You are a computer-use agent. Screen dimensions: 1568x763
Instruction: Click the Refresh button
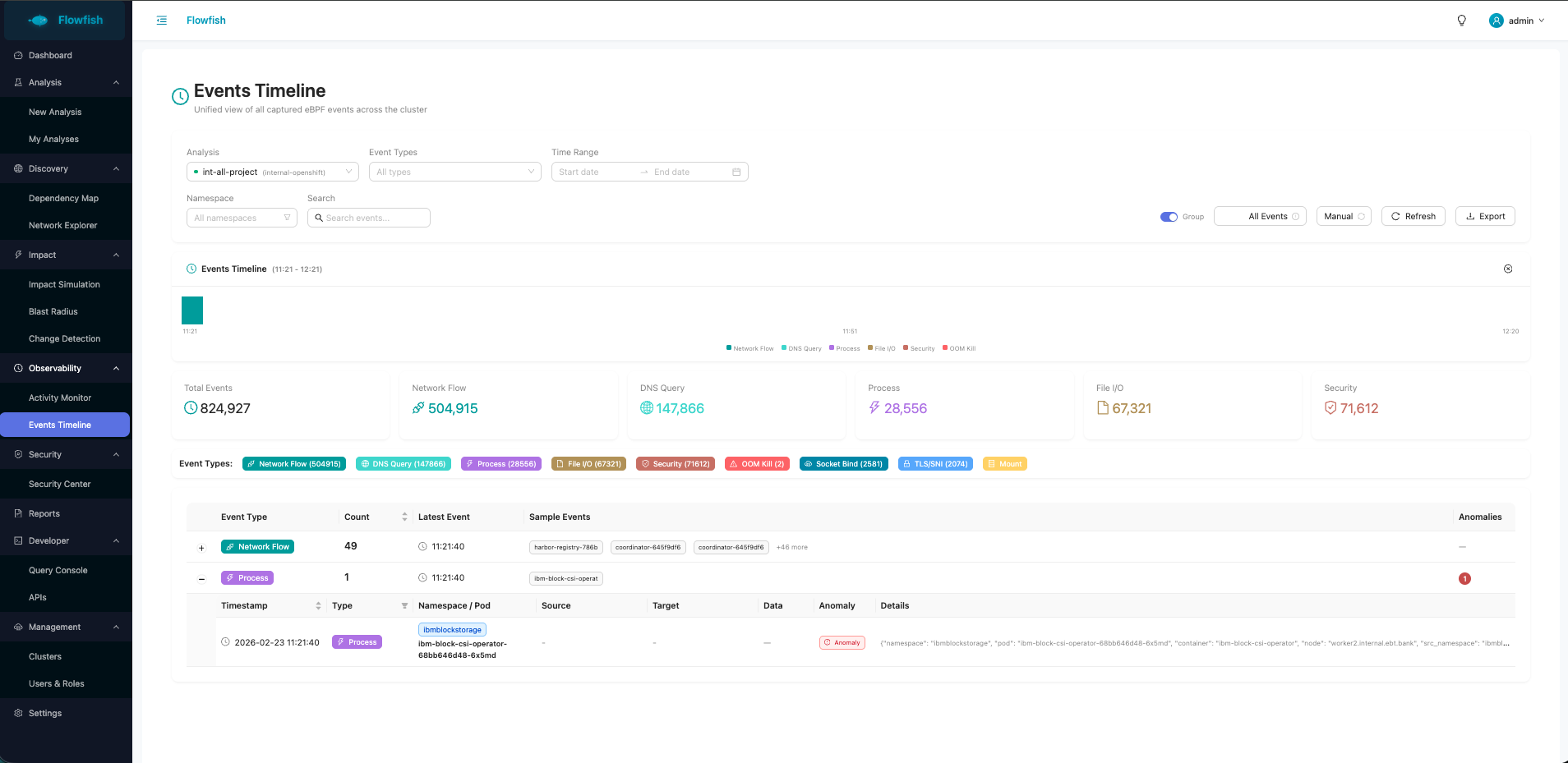pyautogui.click(x=1414, y=216)
